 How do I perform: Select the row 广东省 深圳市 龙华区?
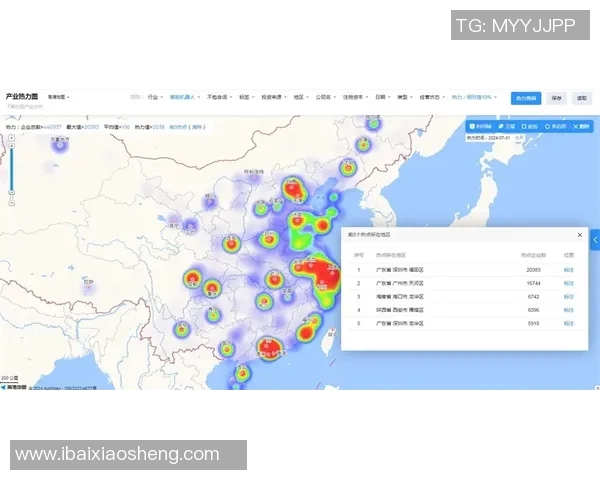(x=465, y=323)
